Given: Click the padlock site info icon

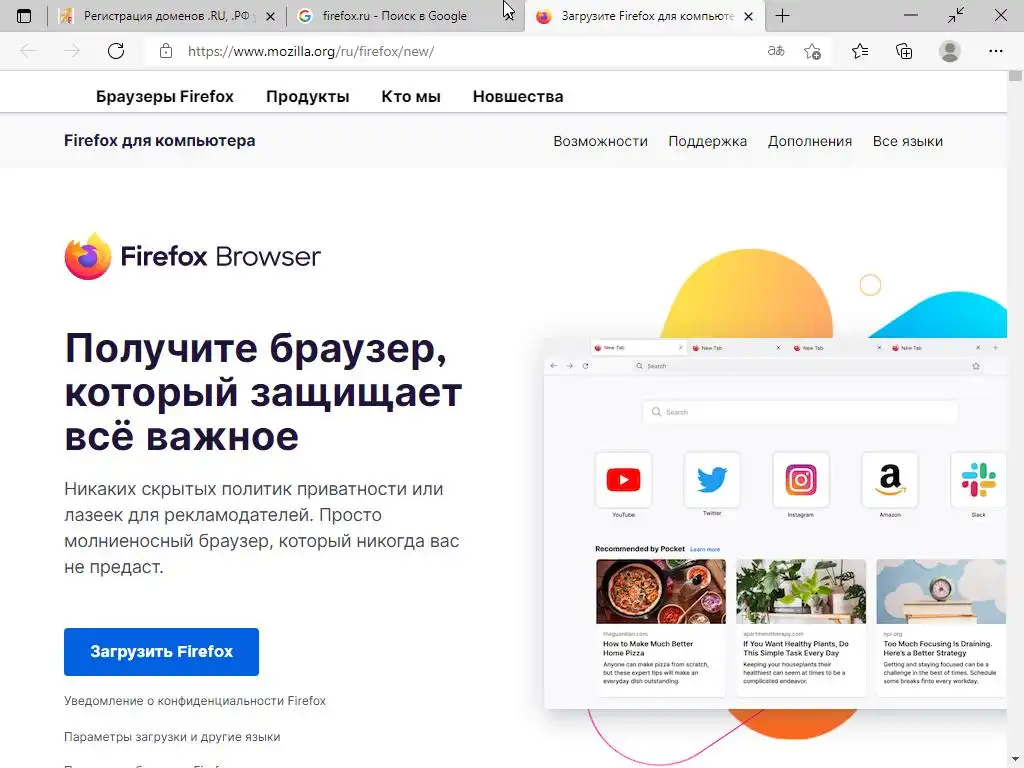Looking at the screenshot, I should [x=166, y=51].
